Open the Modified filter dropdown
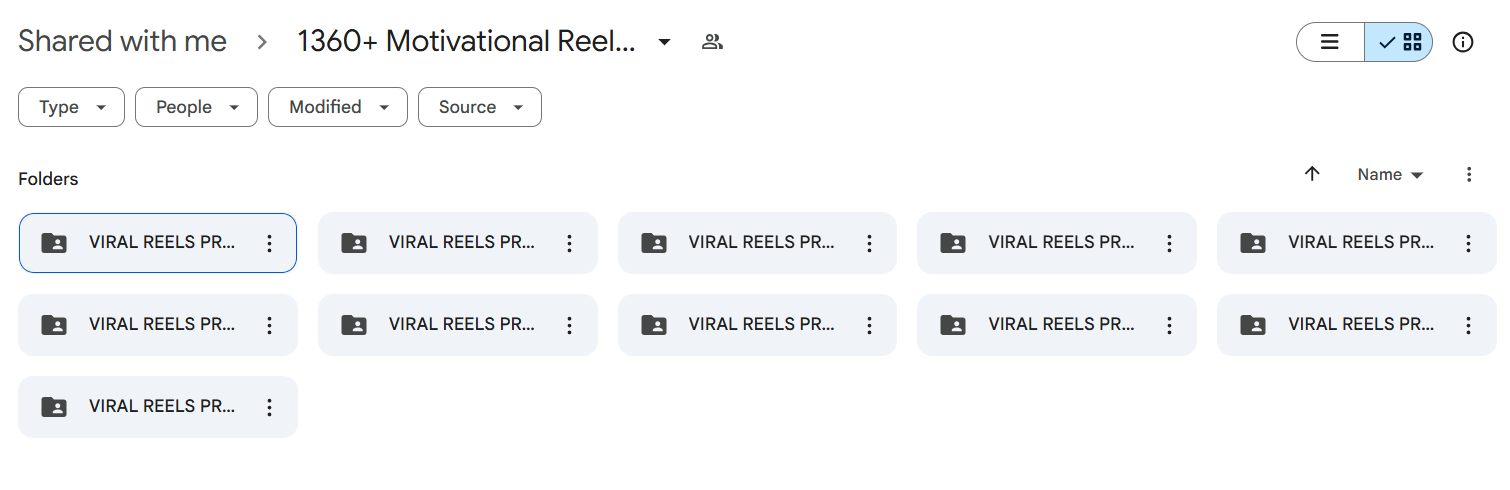The width and height of the screenshot is (1510, 490). (x=337, y=107)
